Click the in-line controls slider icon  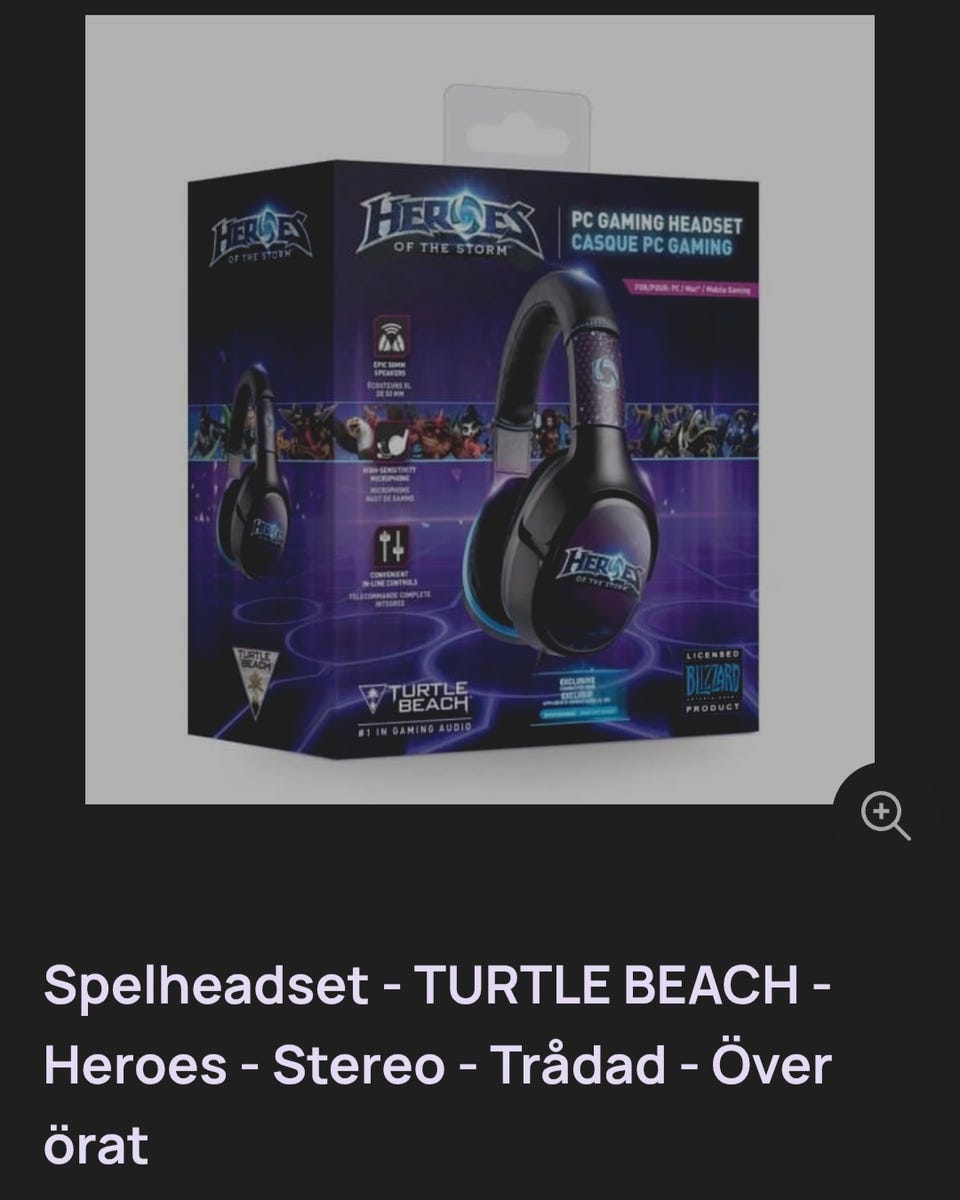point(391,546)
